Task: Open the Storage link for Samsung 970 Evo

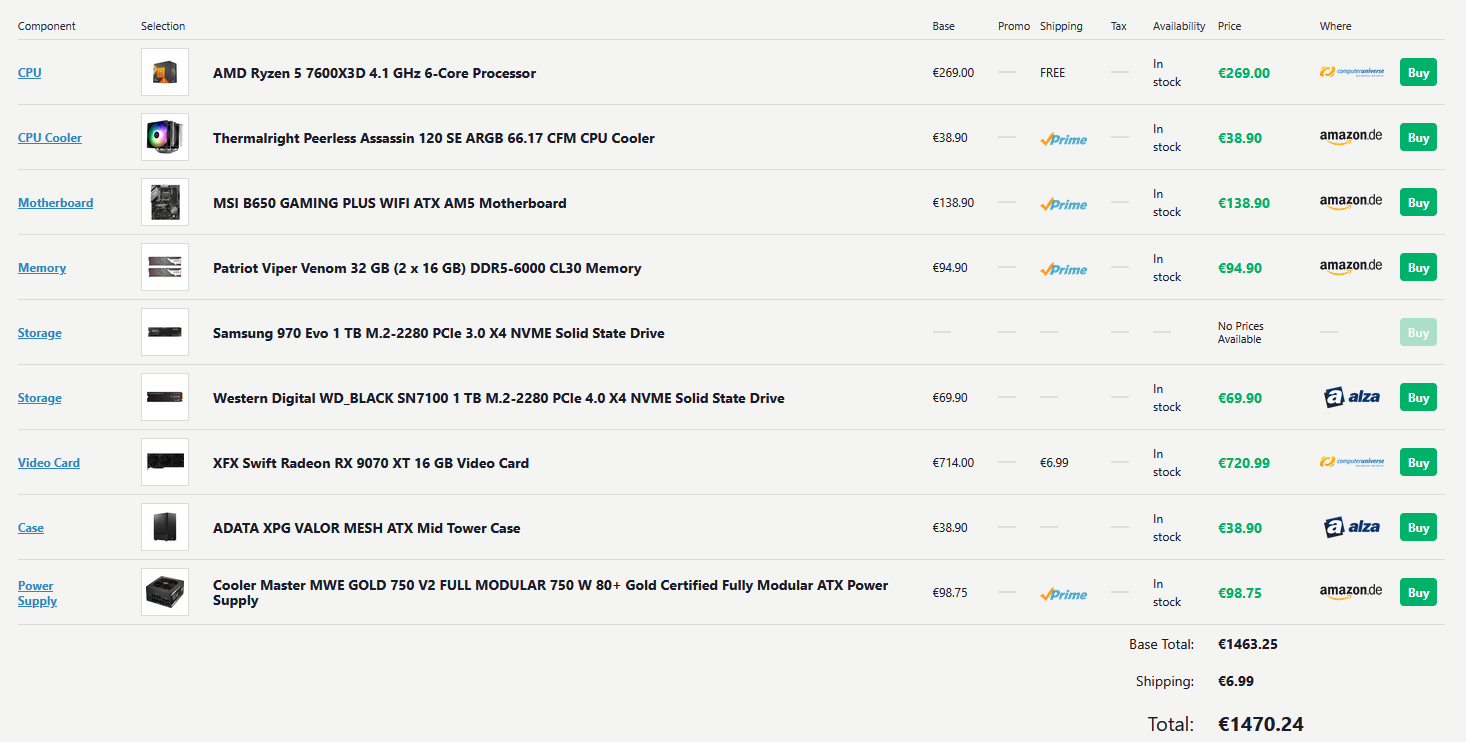Action: [40, 333]
